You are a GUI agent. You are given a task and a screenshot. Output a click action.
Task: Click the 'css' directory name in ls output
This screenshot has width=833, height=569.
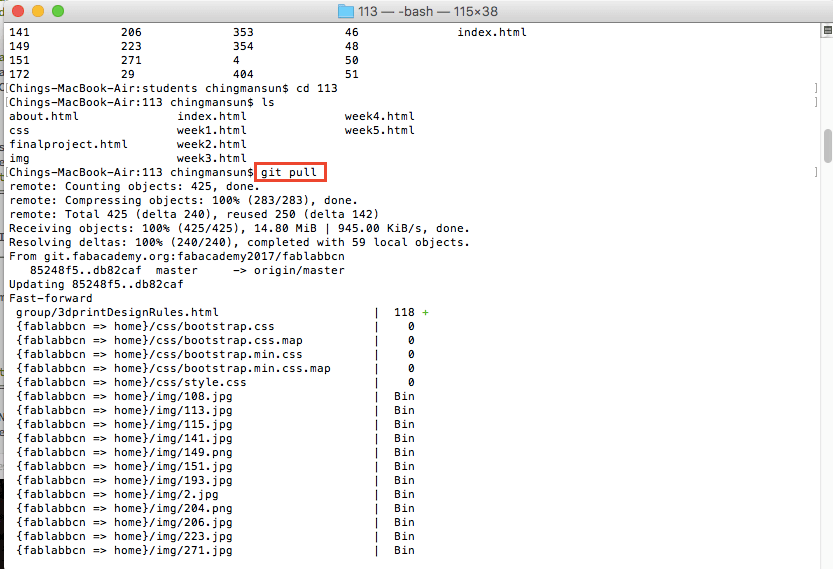pos(19,131)
